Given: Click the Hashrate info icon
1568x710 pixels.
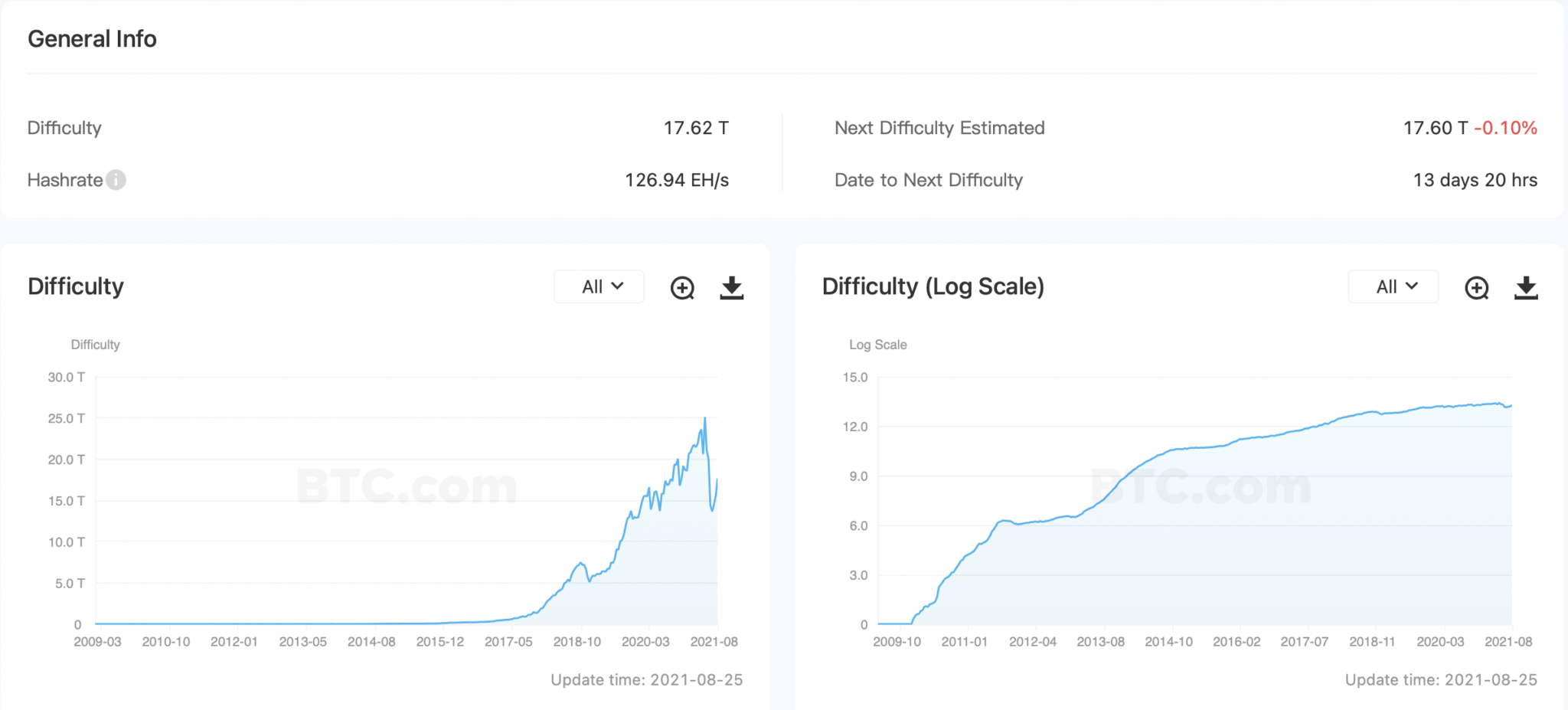Looking at the screenshot, I should [116, 180].
